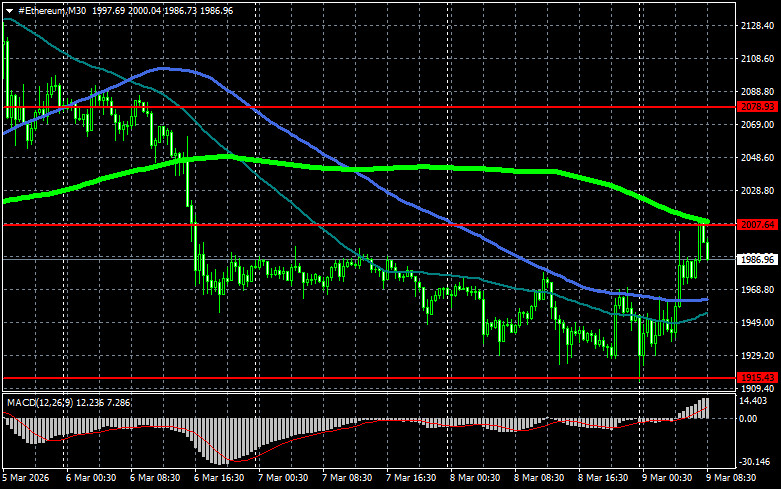Click the 2069.00 price scale value
The width and height of the screenshot is (781, 489).
[758, 124]
